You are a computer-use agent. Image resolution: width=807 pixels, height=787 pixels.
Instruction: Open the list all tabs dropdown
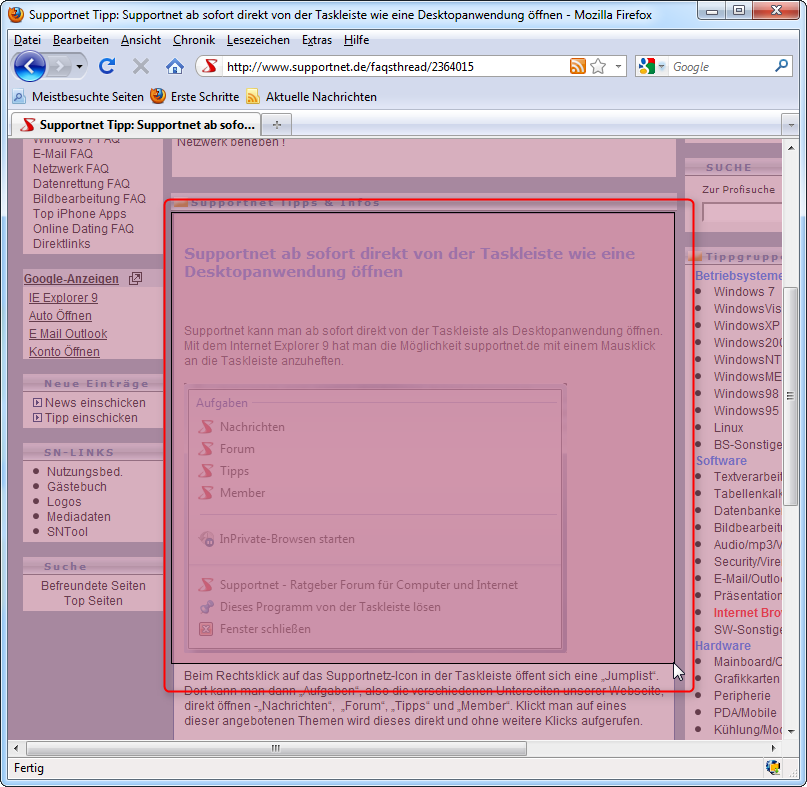tap(791, 125)
